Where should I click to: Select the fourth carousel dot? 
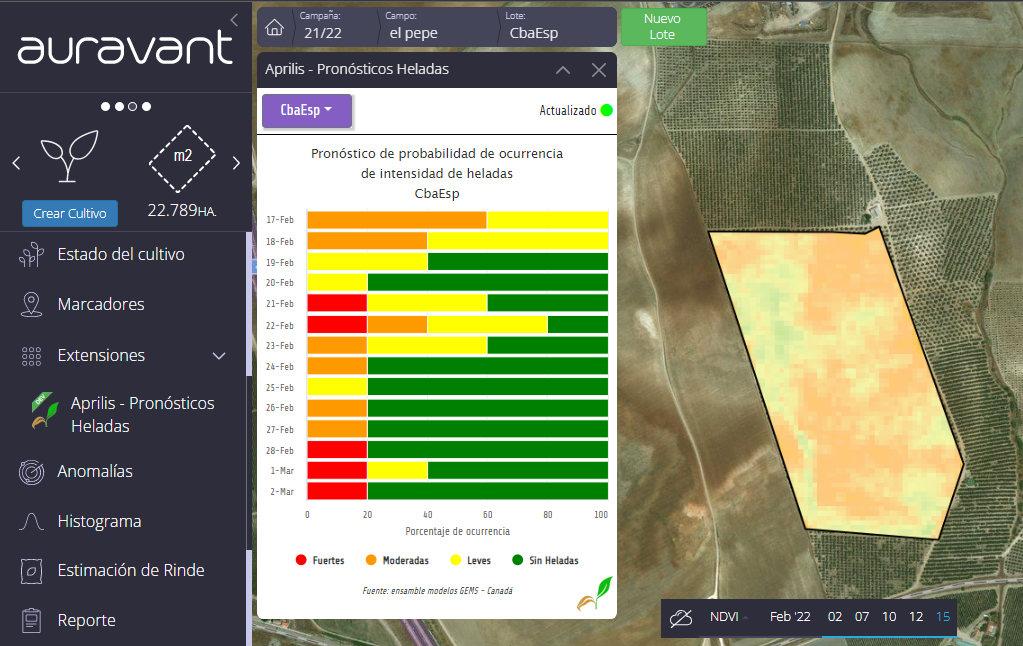point(147,106)
